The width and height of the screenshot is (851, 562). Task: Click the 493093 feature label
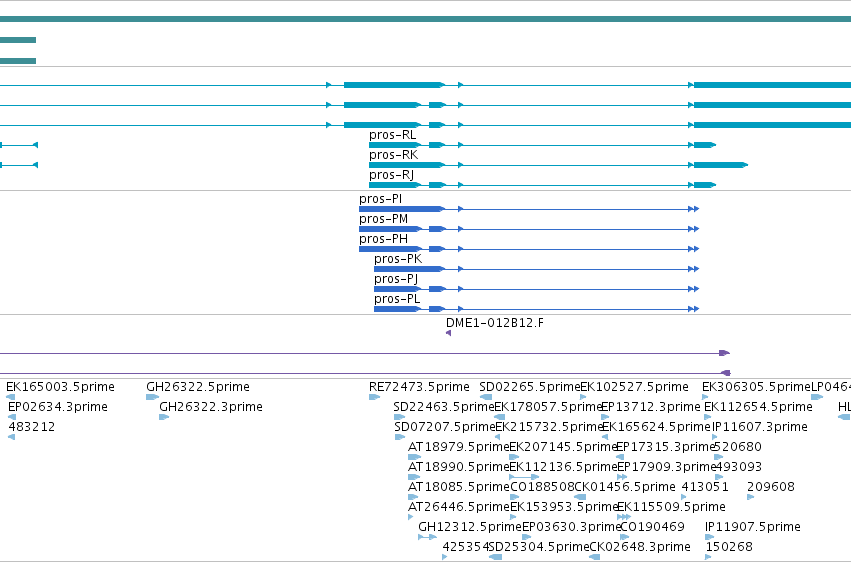click(739, 468)
